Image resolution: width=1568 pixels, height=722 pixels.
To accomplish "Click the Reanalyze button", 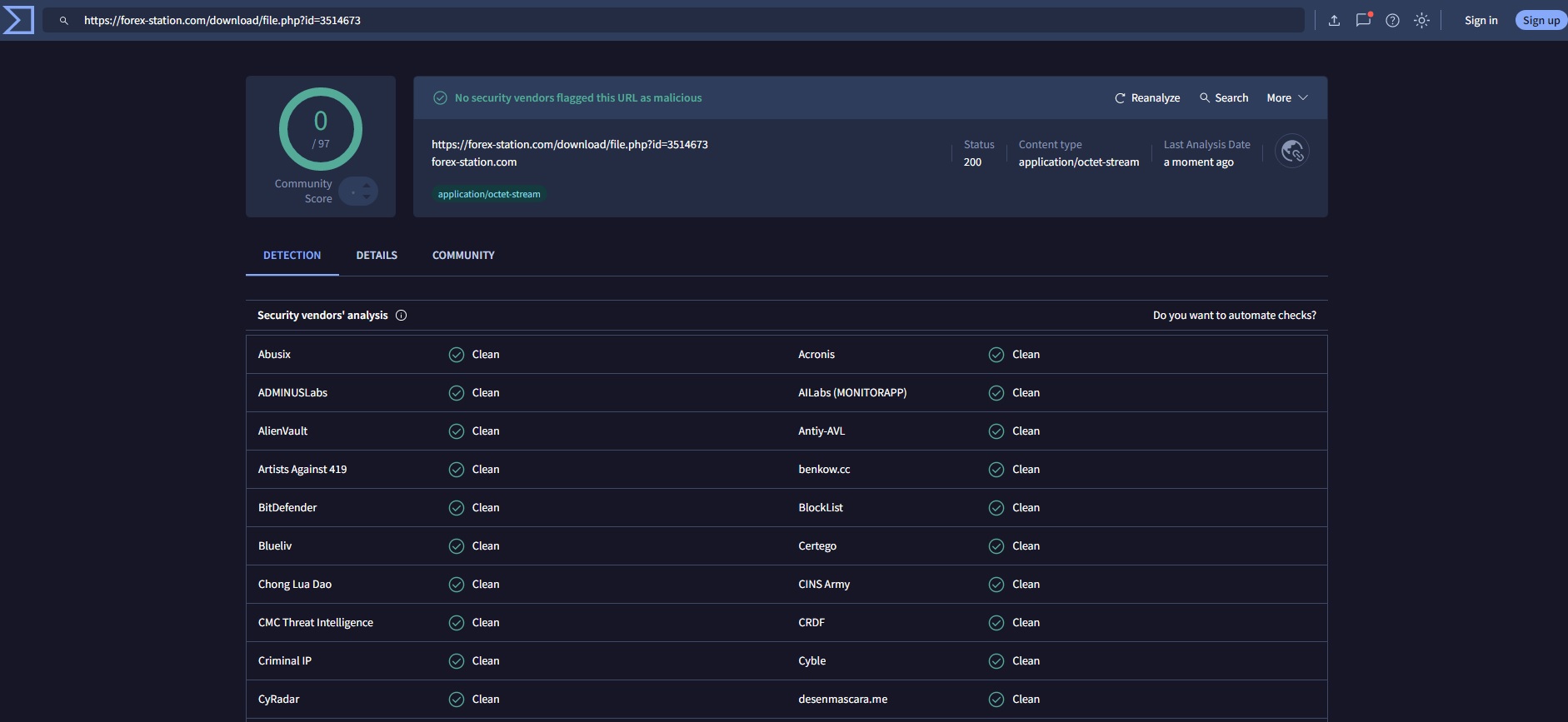I will coord(1147,98).
